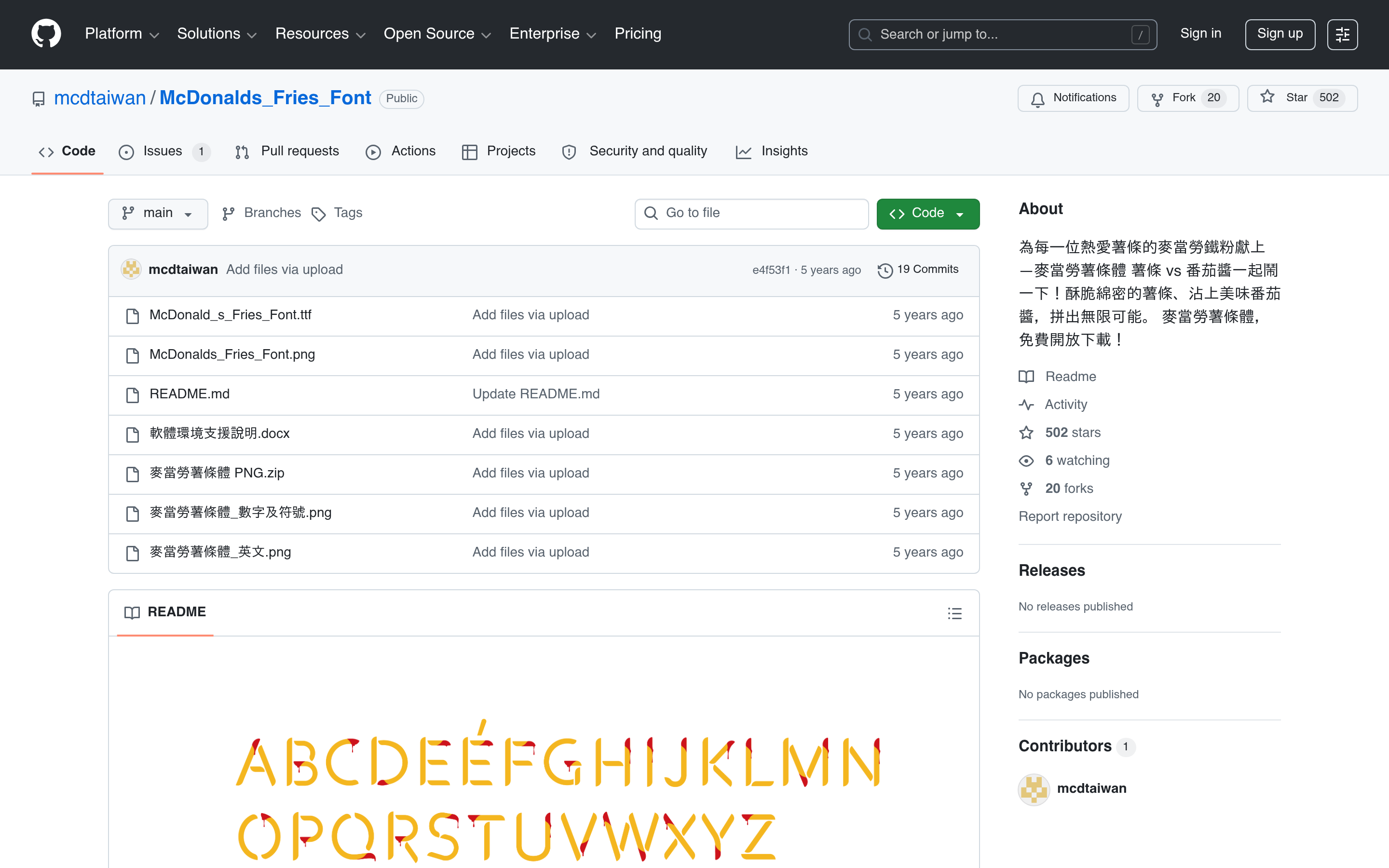Click Sign in

(x=1200, y=34)
